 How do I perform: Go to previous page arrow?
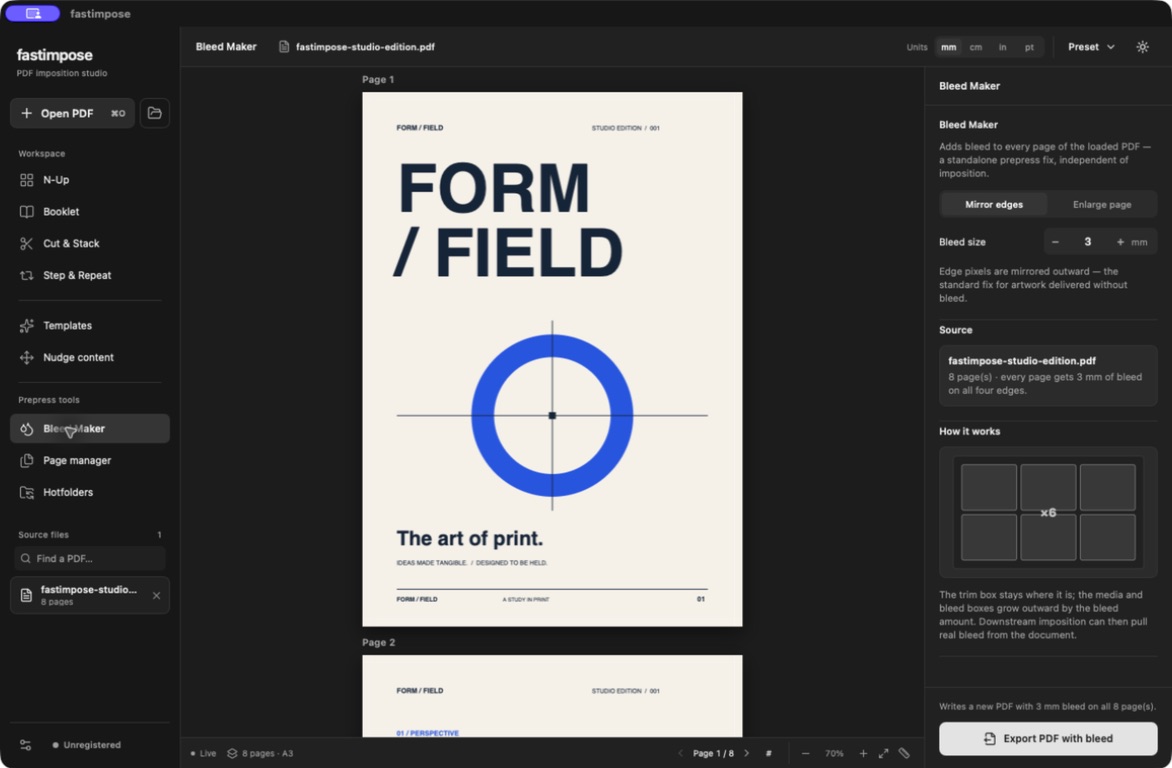click(680, 753)
